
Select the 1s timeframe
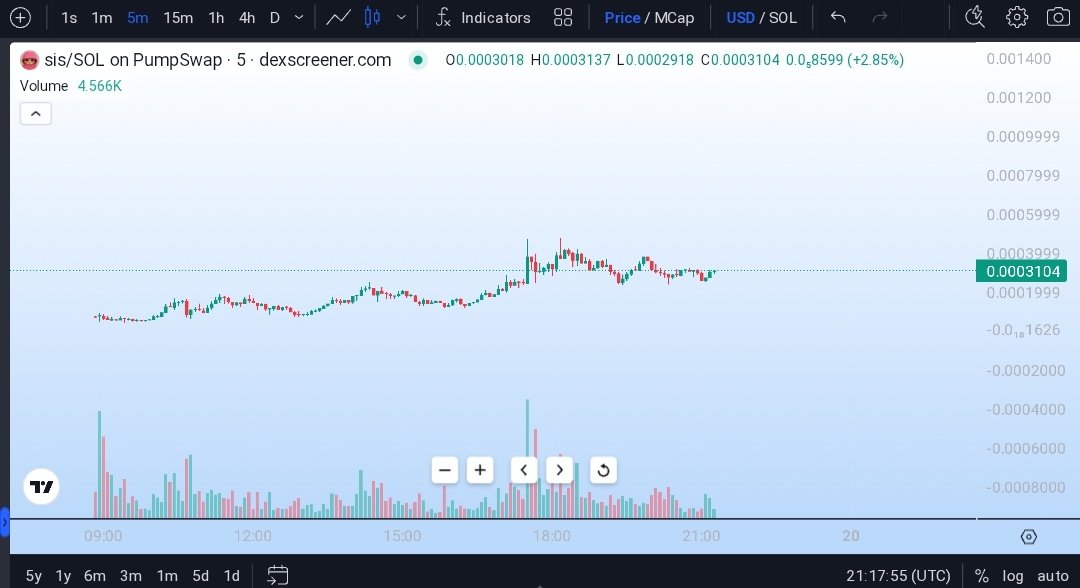69,18
